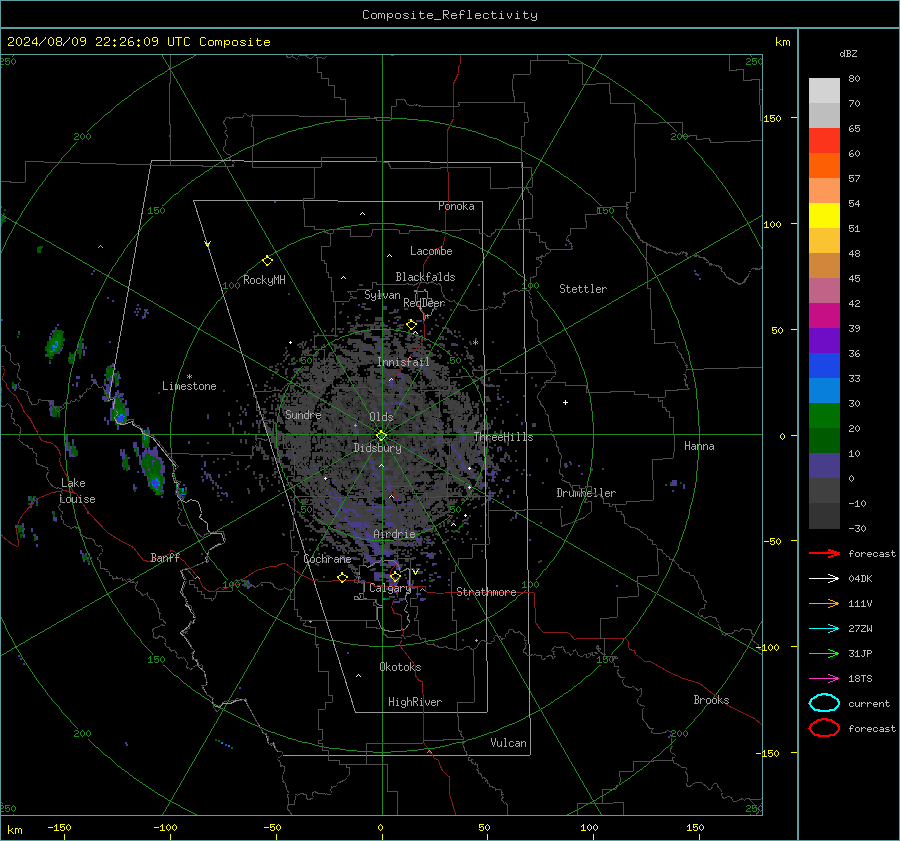Image resolution: width=900 pixels, height=841 pixels.
Task: Click the Calgary city label
Action: [x=390, y=588]
